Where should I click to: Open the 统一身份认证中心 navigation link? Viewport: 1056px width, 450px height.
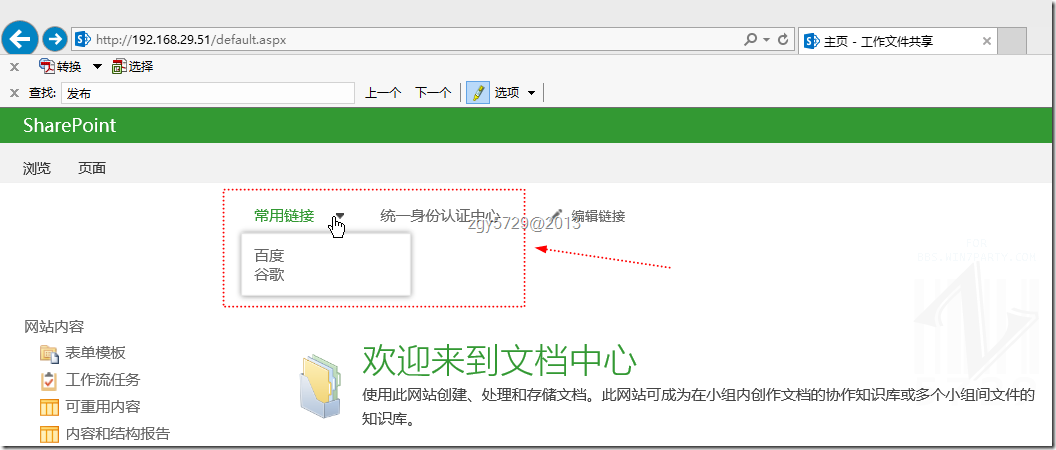pyautogui.click(x=440, y=216)
